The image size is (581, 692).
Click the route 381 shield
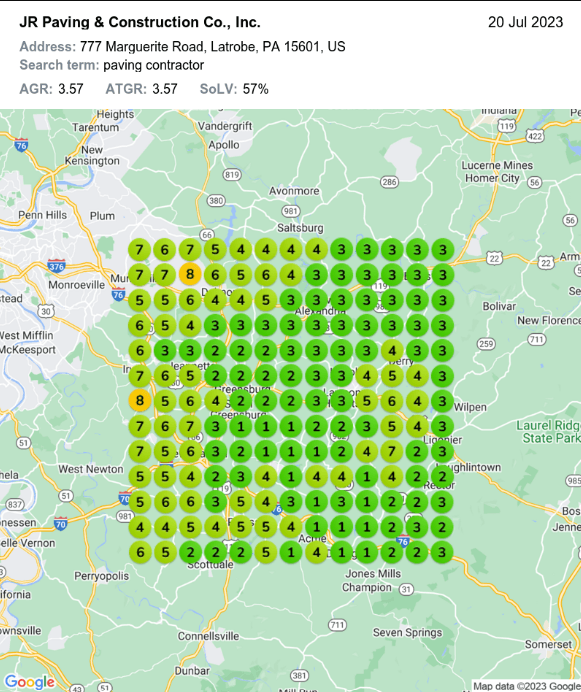coord(299,675)
